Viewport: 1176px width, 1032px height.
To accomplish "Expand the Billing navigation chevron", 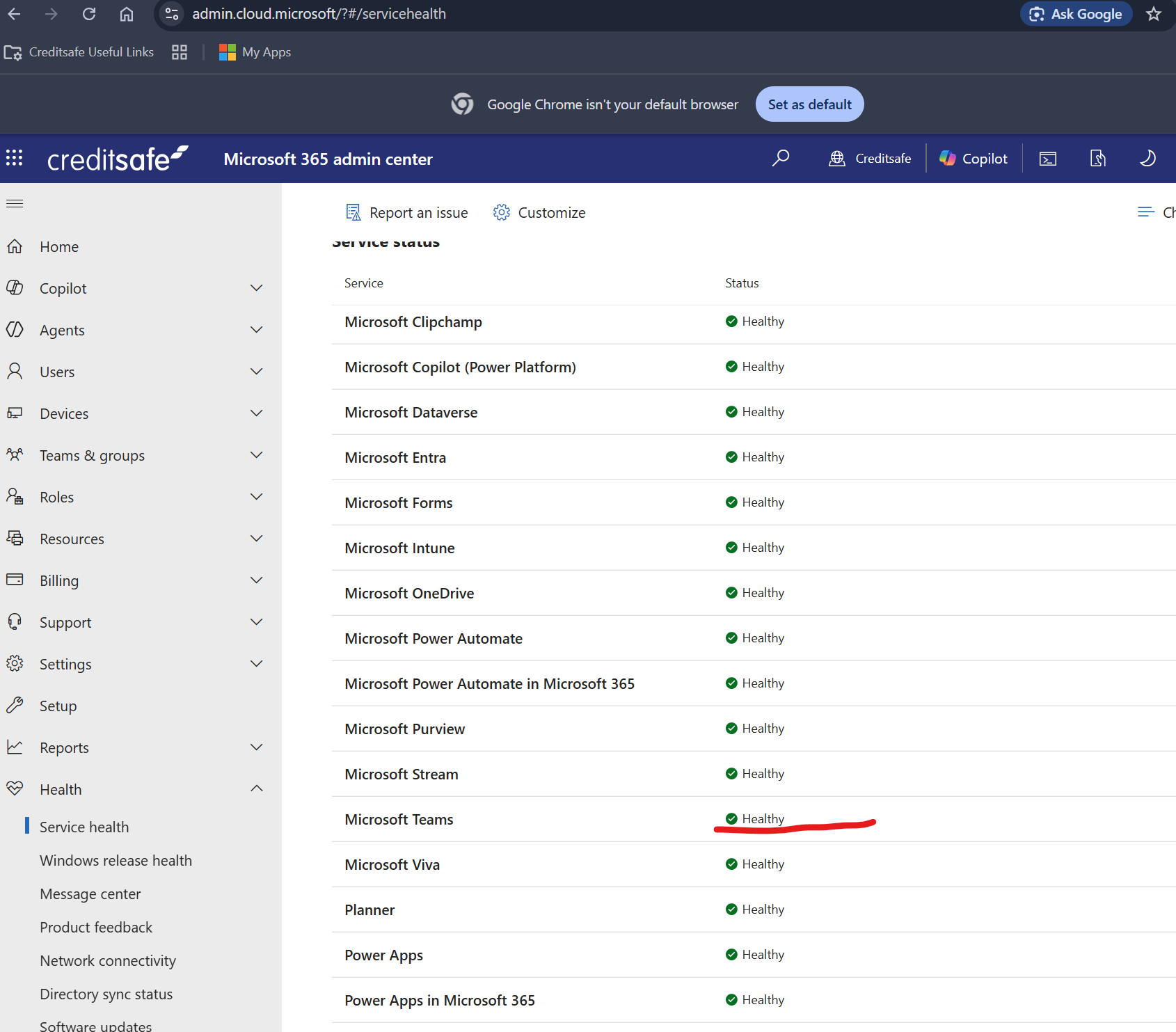I will point(257,580).
